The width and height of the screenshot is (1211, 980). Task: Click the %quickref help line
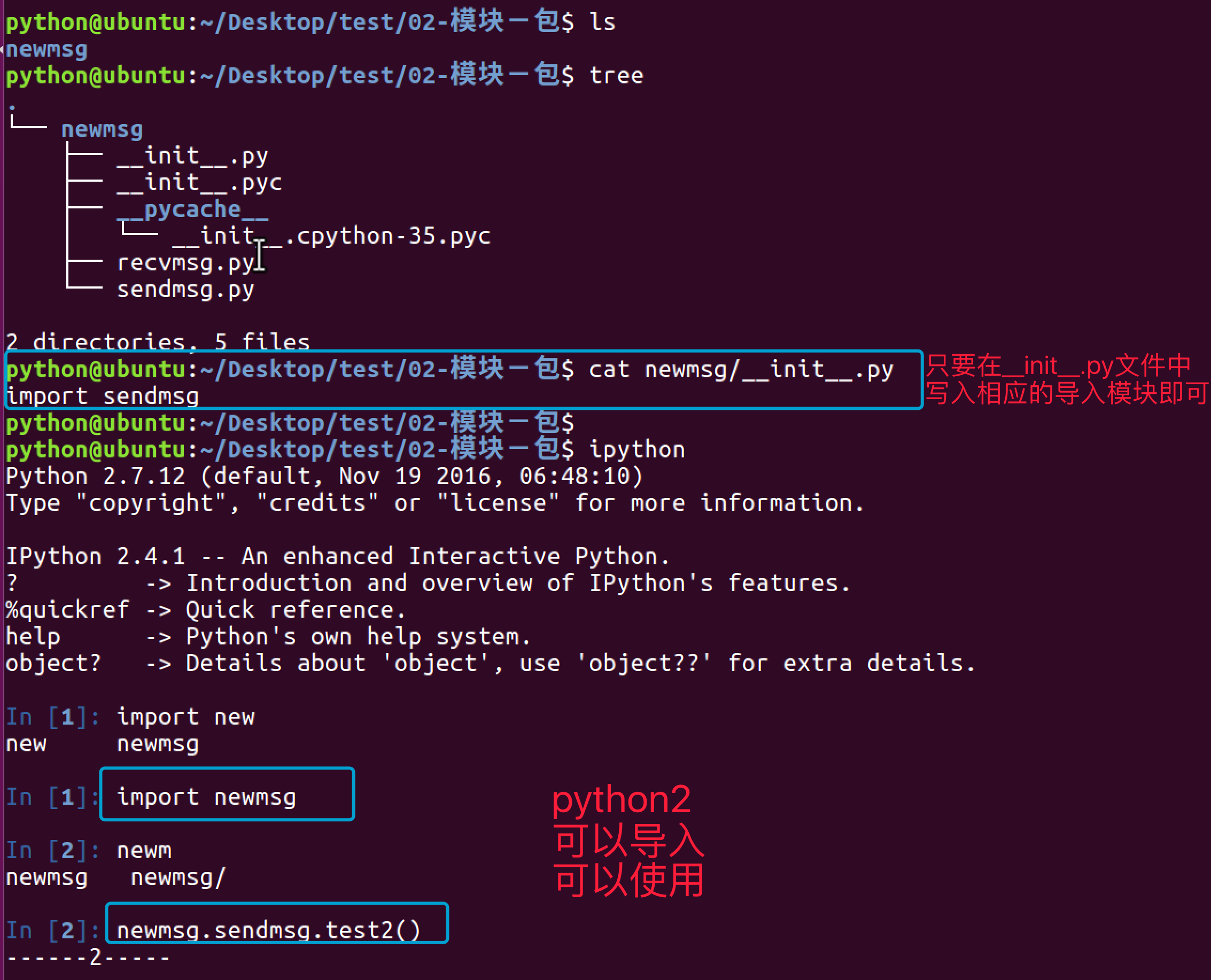[206, 610]
